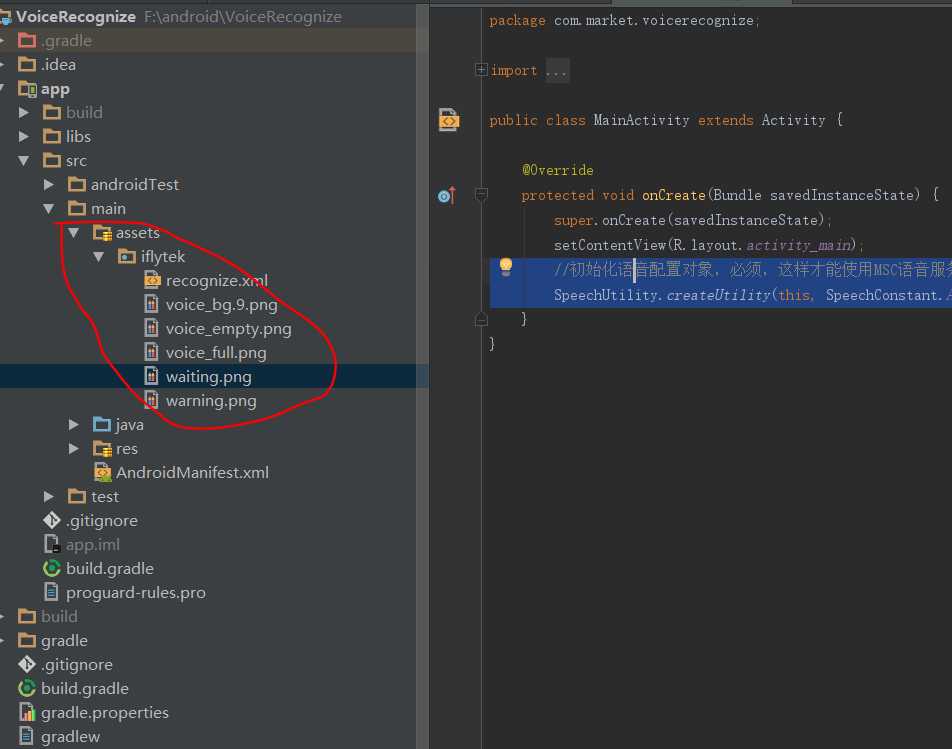Click the app module icon
This screenshot has height=749, width=952.
click(x=27, y=89)
